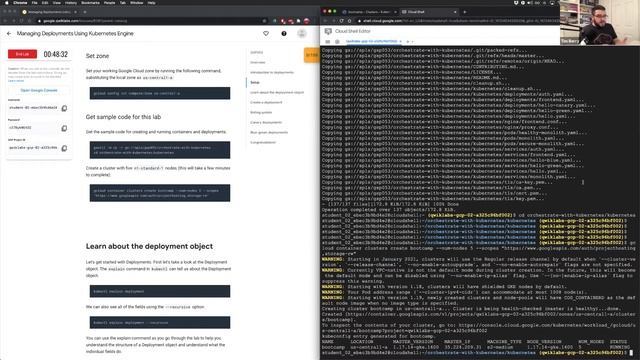Screen dimensions: 640x360
Task: Click 'Learn about the deployment object' heading
Action: tap(149, 246)
